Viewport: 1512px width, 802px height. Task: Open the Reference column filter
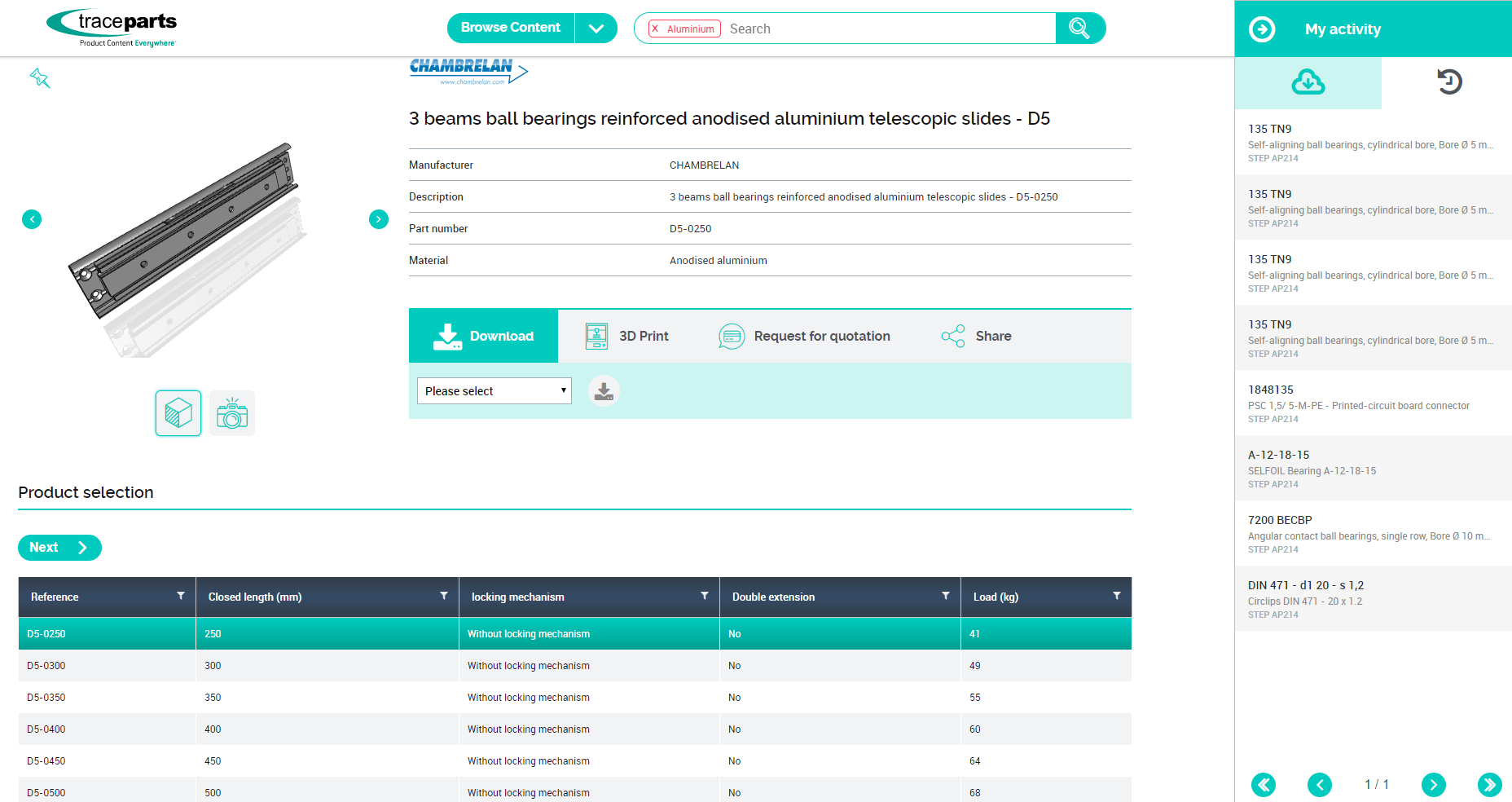coord(181,596)
